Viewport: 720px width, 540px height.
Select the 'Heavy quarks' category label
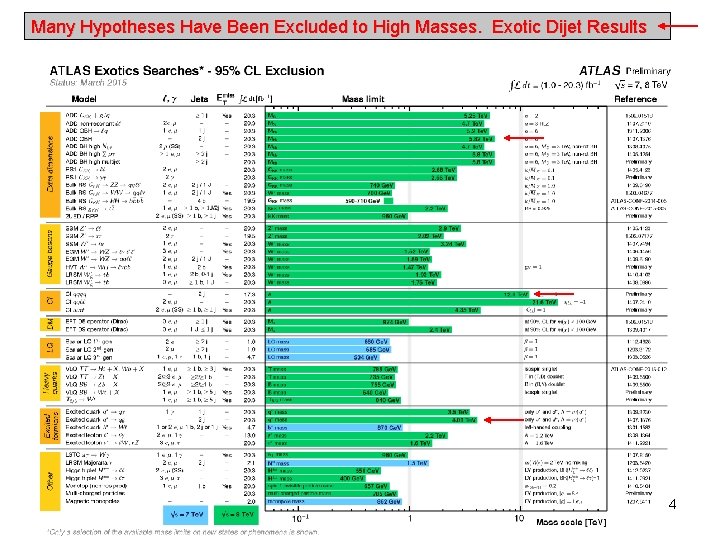(50, 383)
